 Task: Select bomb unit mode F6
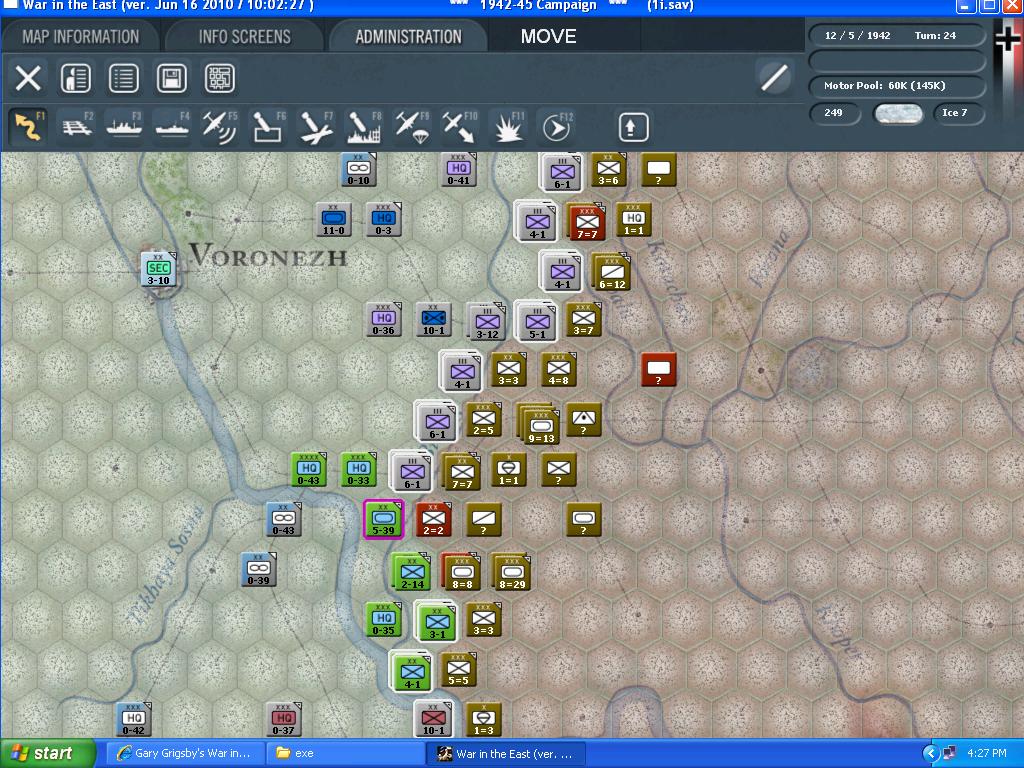tap(268, 126)
